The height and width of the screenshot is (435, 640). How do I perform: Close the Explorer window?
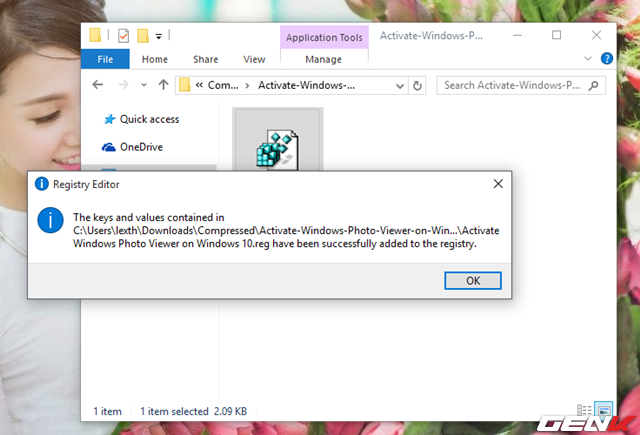tap(596, 36)
